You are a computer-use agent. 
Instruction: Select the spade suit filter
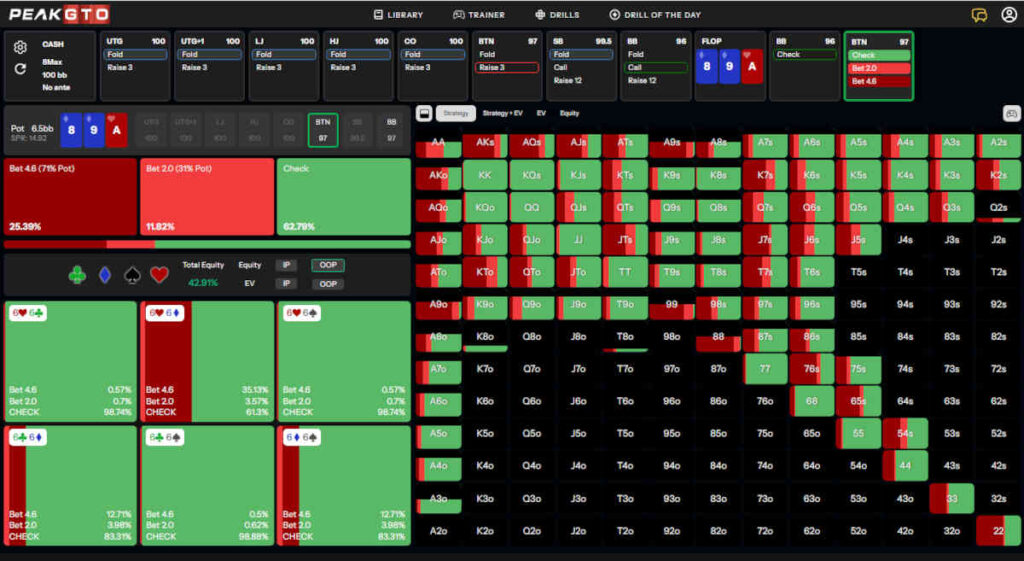[x=132, y=275]
